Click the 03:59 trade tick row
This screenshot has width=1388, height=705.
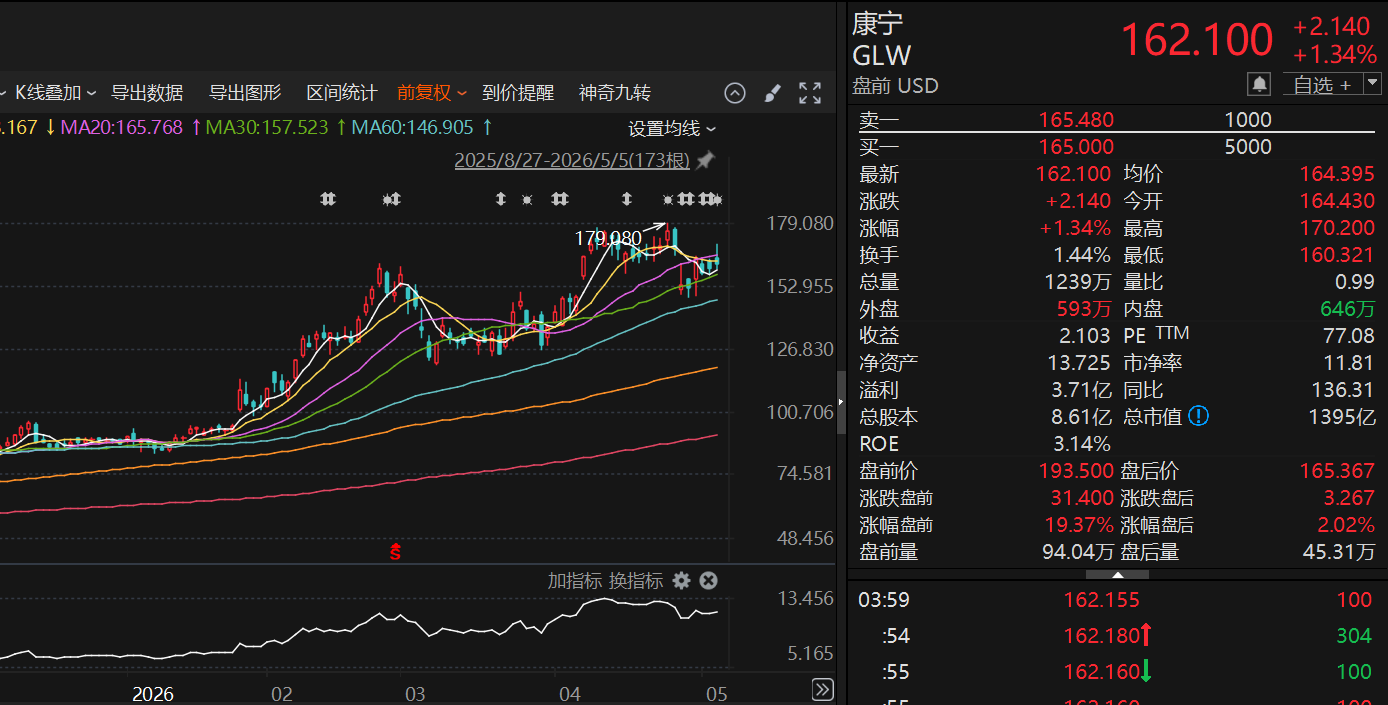click(x=1117, y=600)
